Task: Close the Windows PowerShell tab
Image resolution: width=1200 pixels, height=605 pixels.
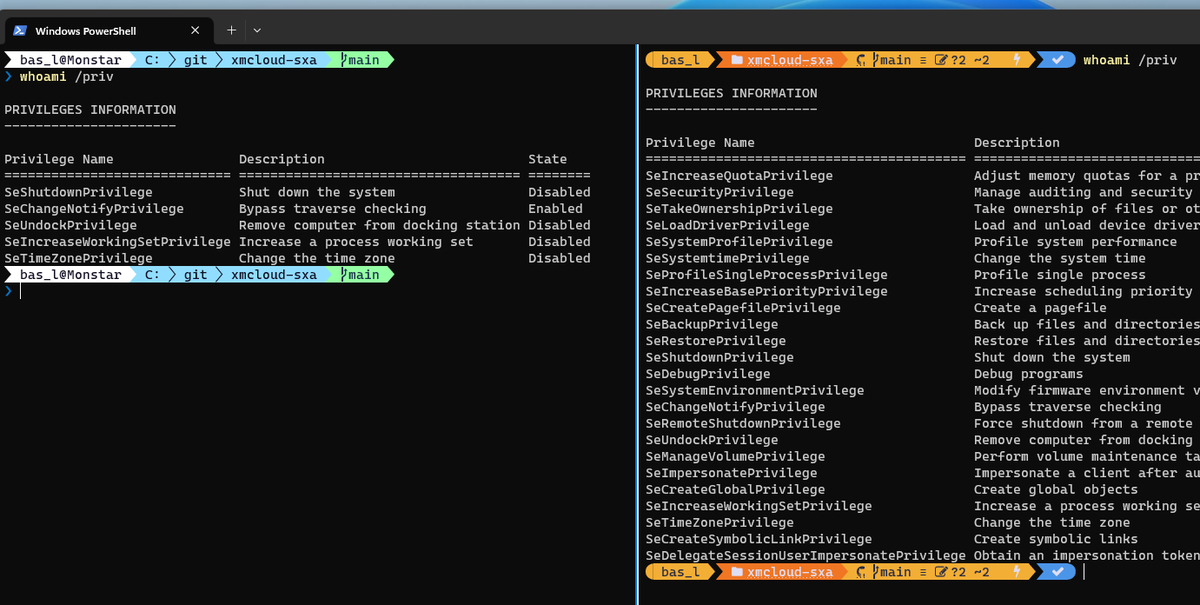Action: [196, 29]
